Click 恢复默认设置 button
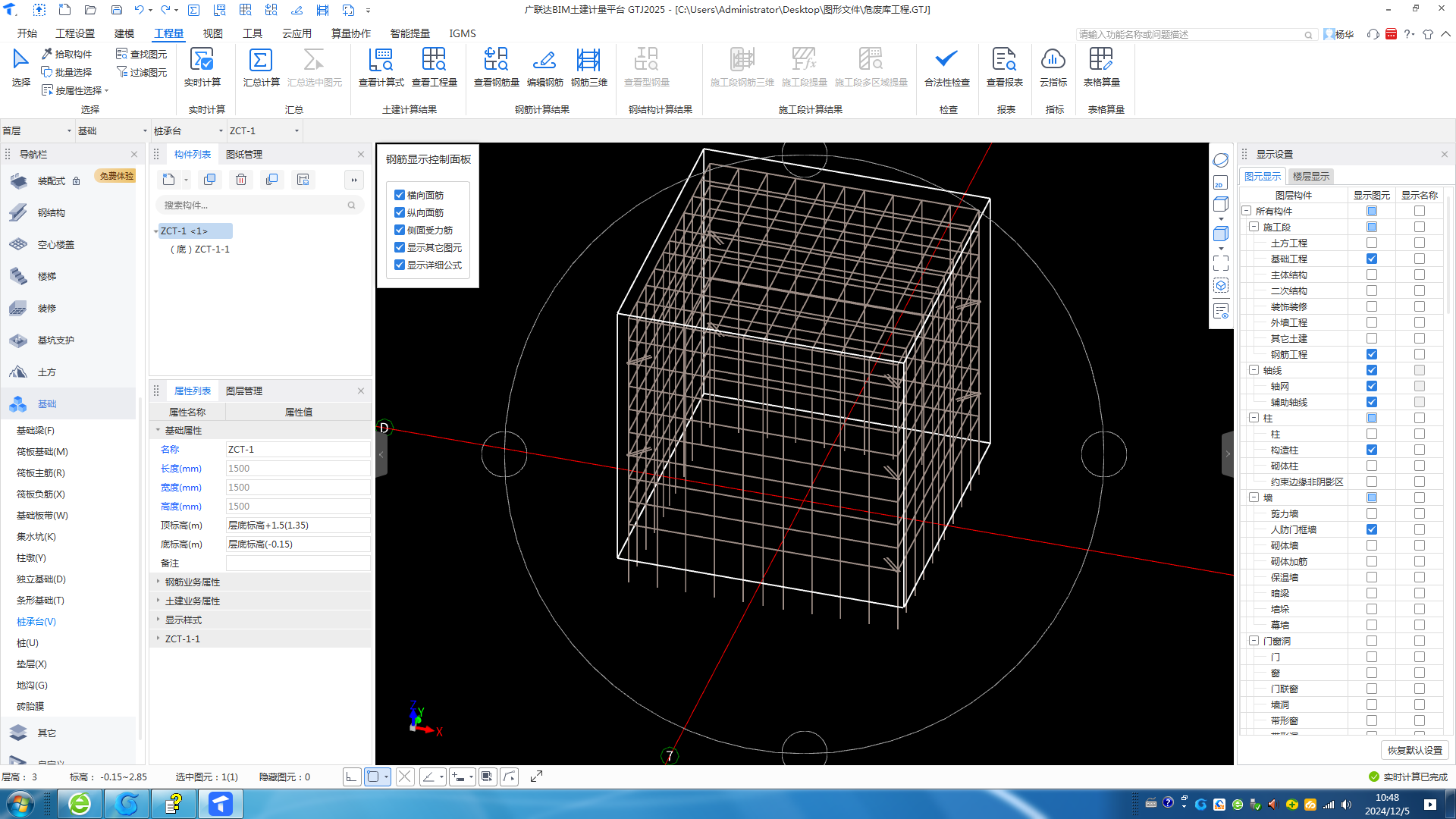This screenshot has height=819, width=1456. (x=1414, y=750)
